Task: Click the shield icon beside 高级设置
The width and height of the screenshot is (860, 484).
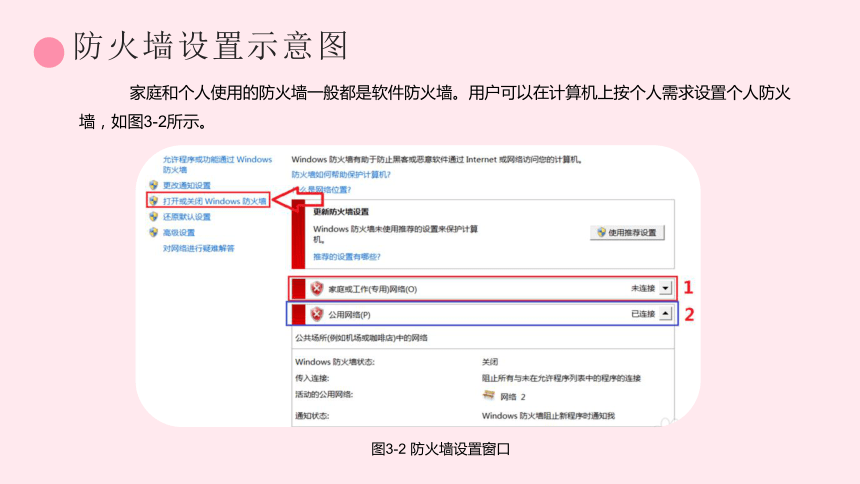Action: [154, 232]
